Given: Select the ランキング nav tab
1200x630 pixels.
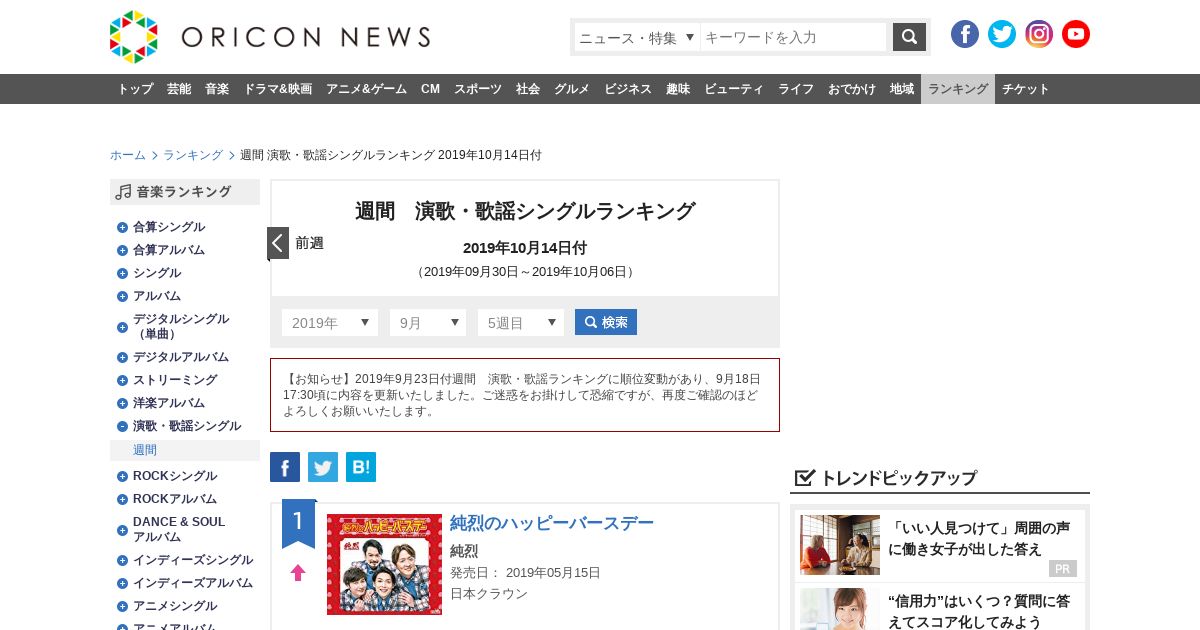Looking at the screenshot, I should click(958, 89).
